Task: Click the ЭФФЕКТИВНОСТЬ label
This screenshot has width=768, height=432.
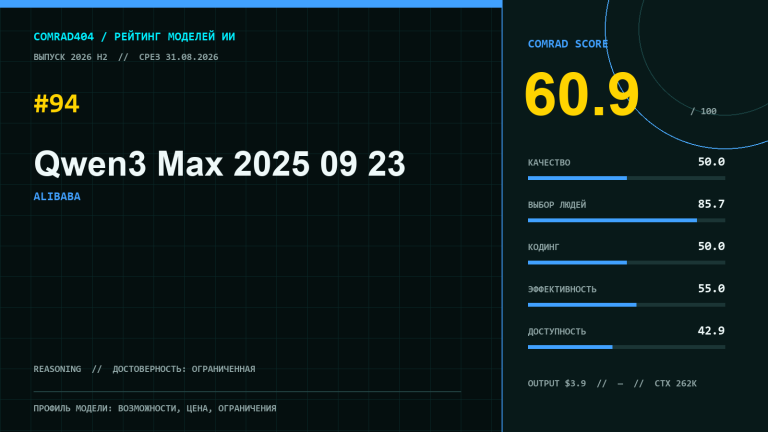Action: point(562,289)
